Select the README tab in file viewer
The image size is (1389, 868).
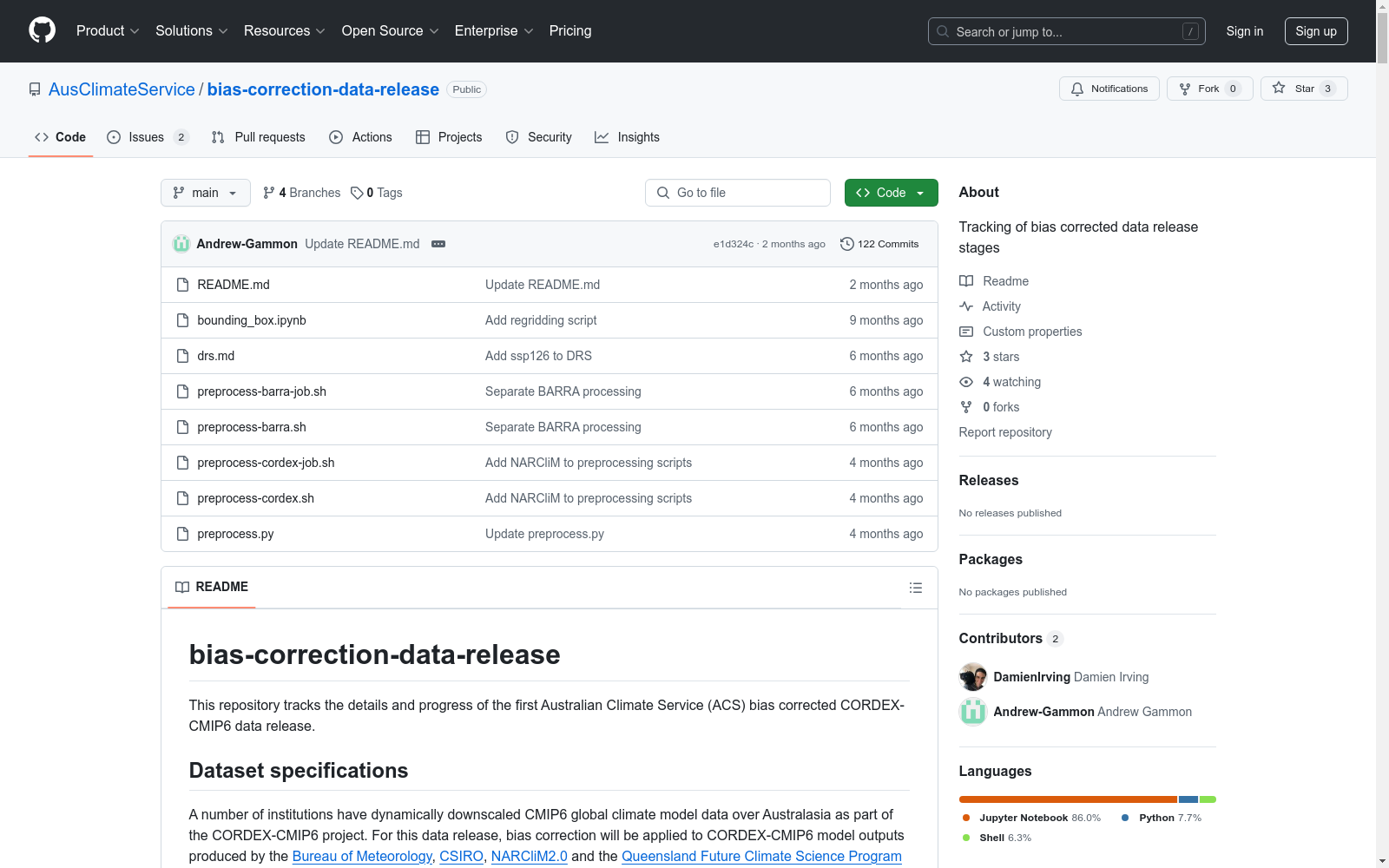coord(212,587)
